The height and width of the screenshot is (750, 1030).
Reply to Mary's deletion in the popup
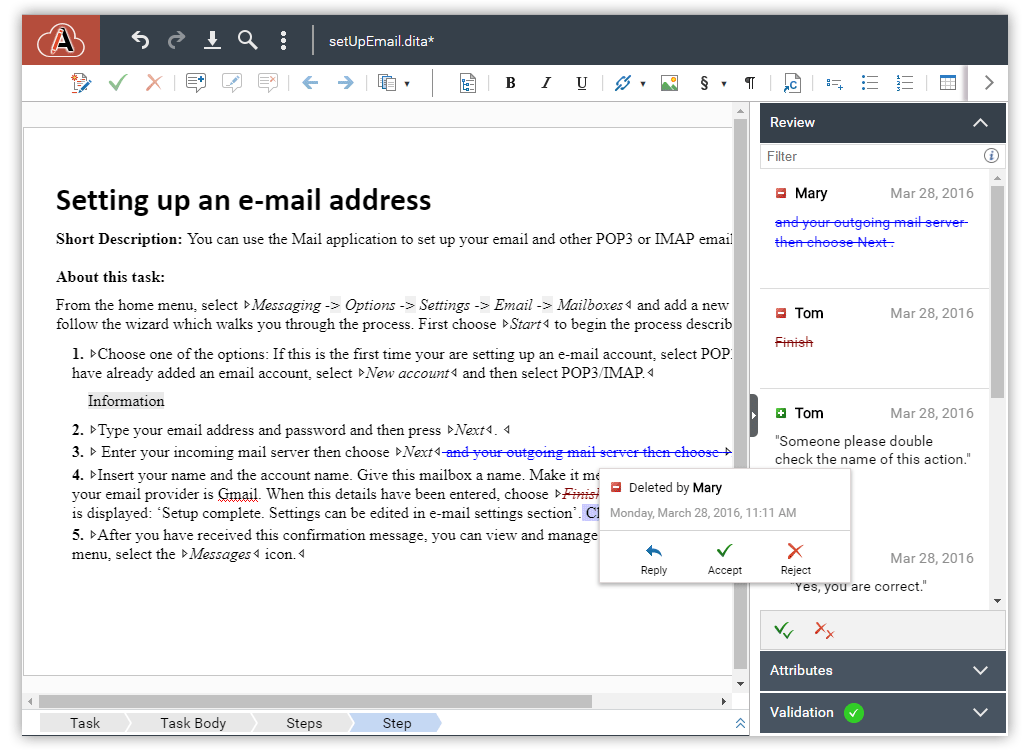654,559
